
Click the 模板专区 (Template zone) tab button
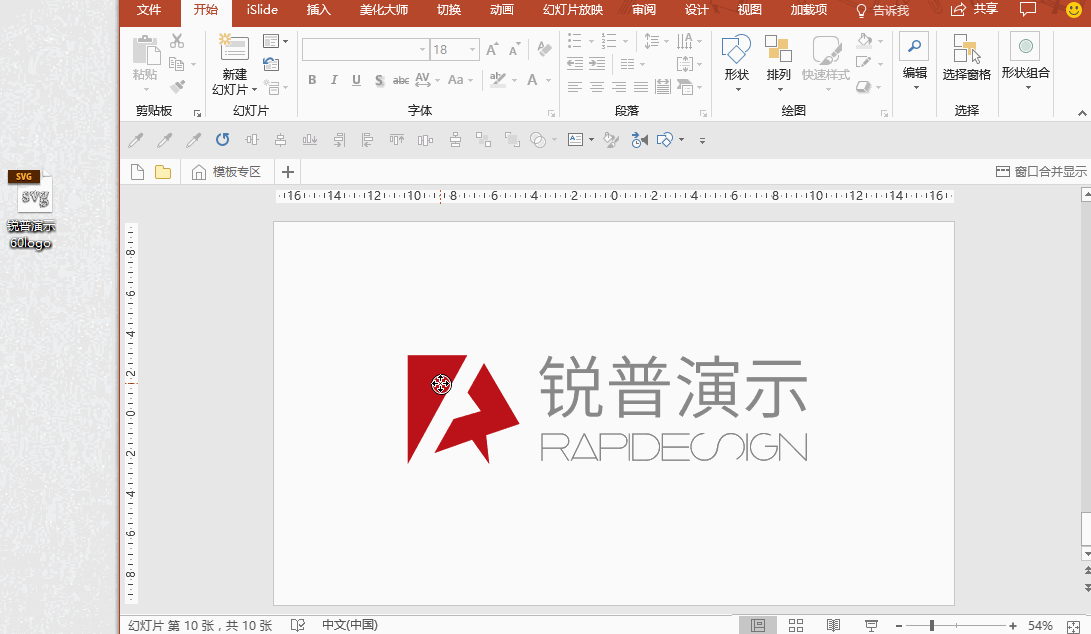(226, 172)
